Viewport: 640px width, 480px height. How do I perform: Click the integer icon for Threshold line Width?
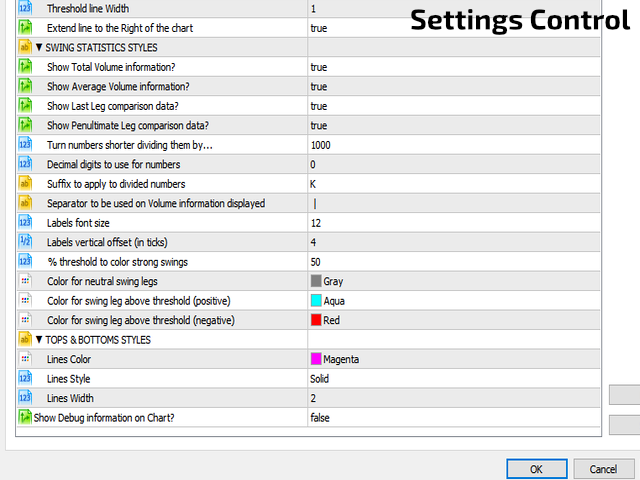25,8
